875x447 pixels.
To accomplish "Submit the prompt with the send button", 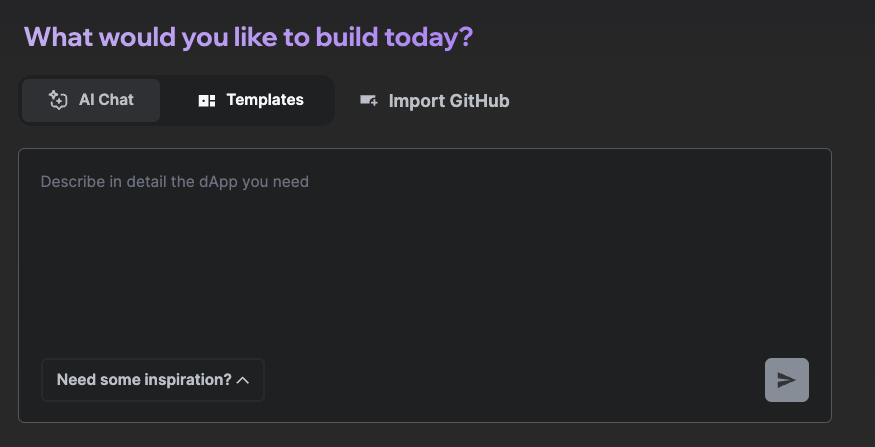I will (x=787, y=380).
